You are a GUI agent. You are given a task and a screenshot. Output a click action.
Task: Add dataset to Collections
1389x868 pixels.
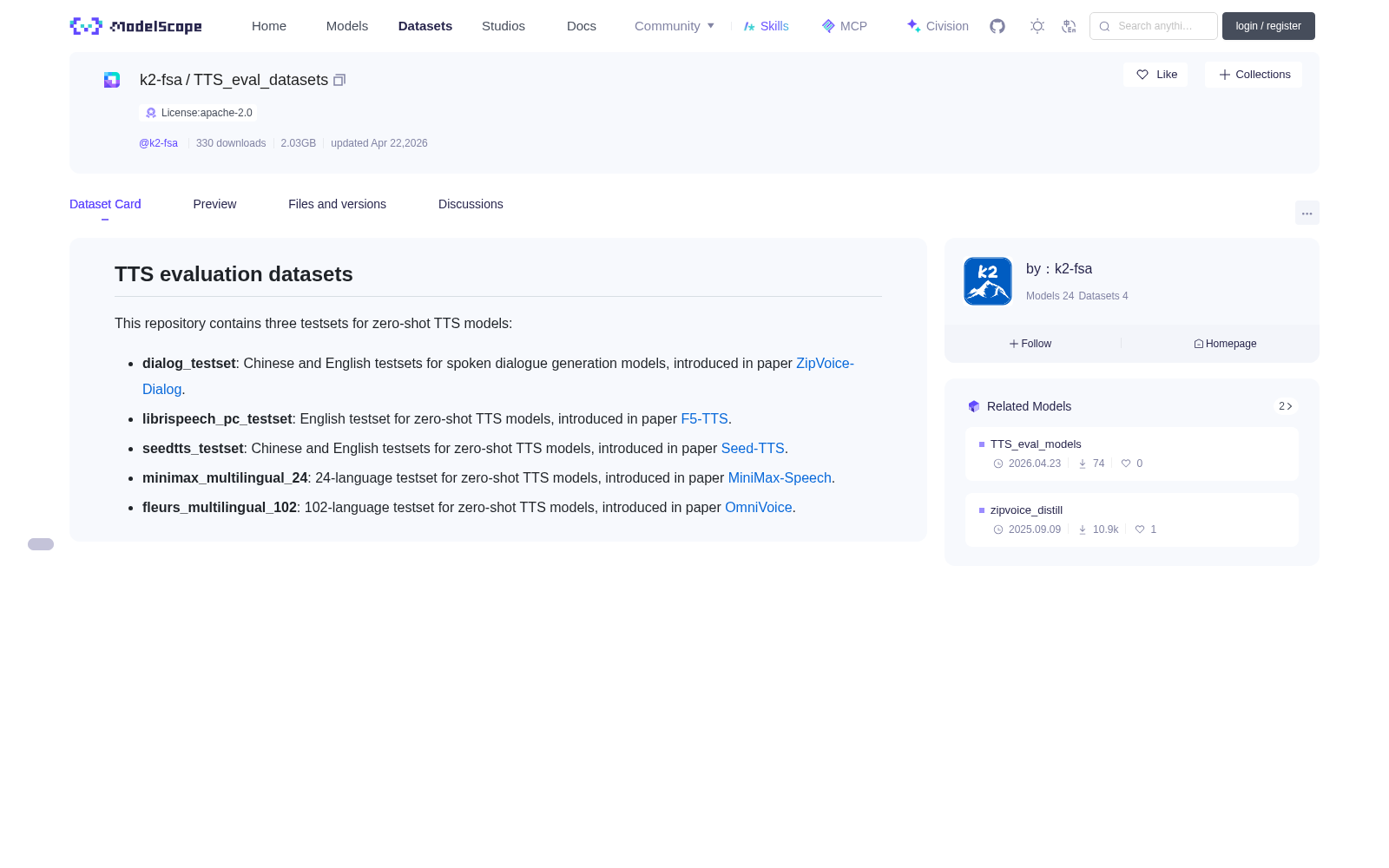(x=1254, y=75)
